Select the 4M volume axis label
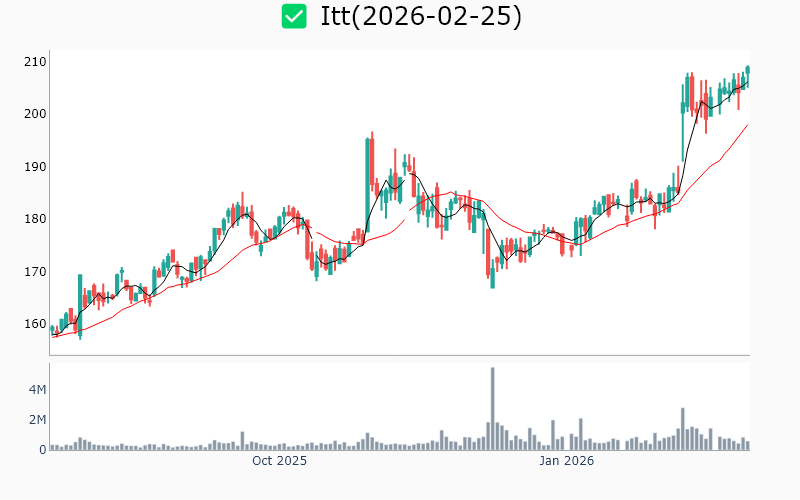Screen dimensions: 800x500 coord(36,389)
